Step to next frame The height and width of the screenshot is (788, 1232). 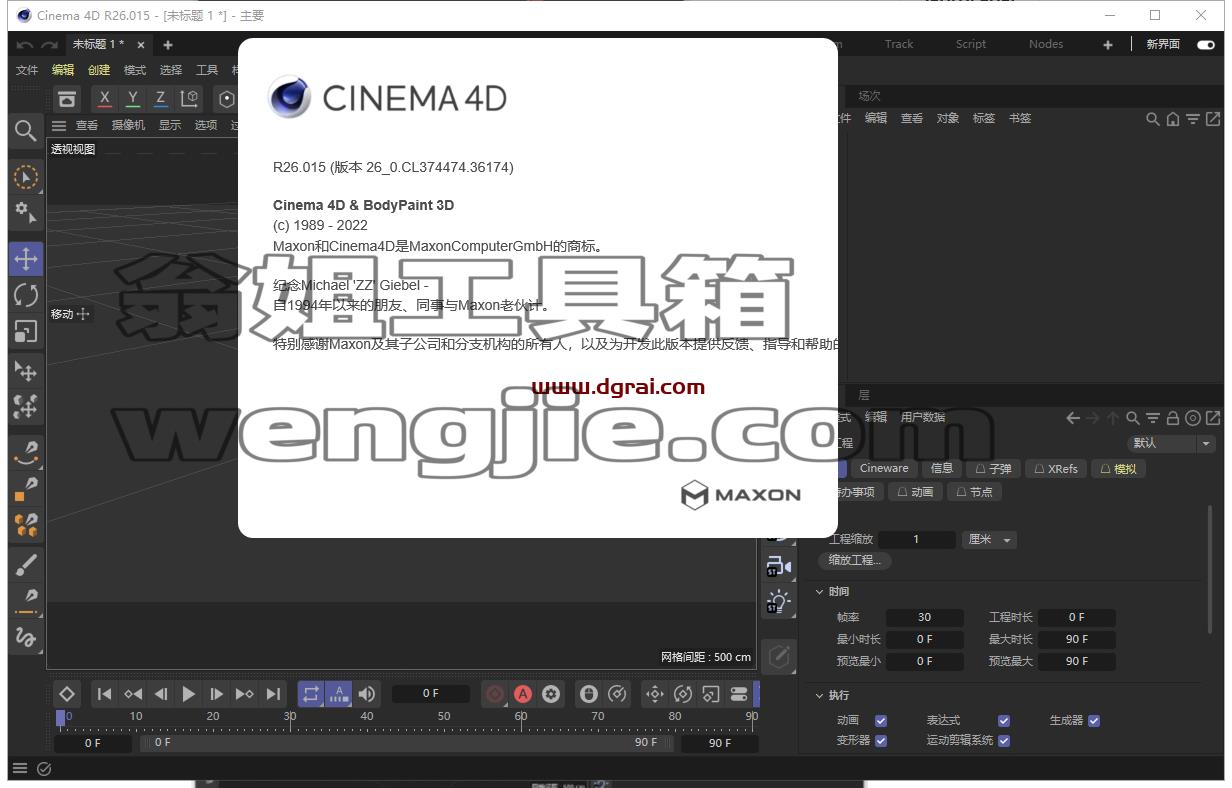tap(216, 694)
